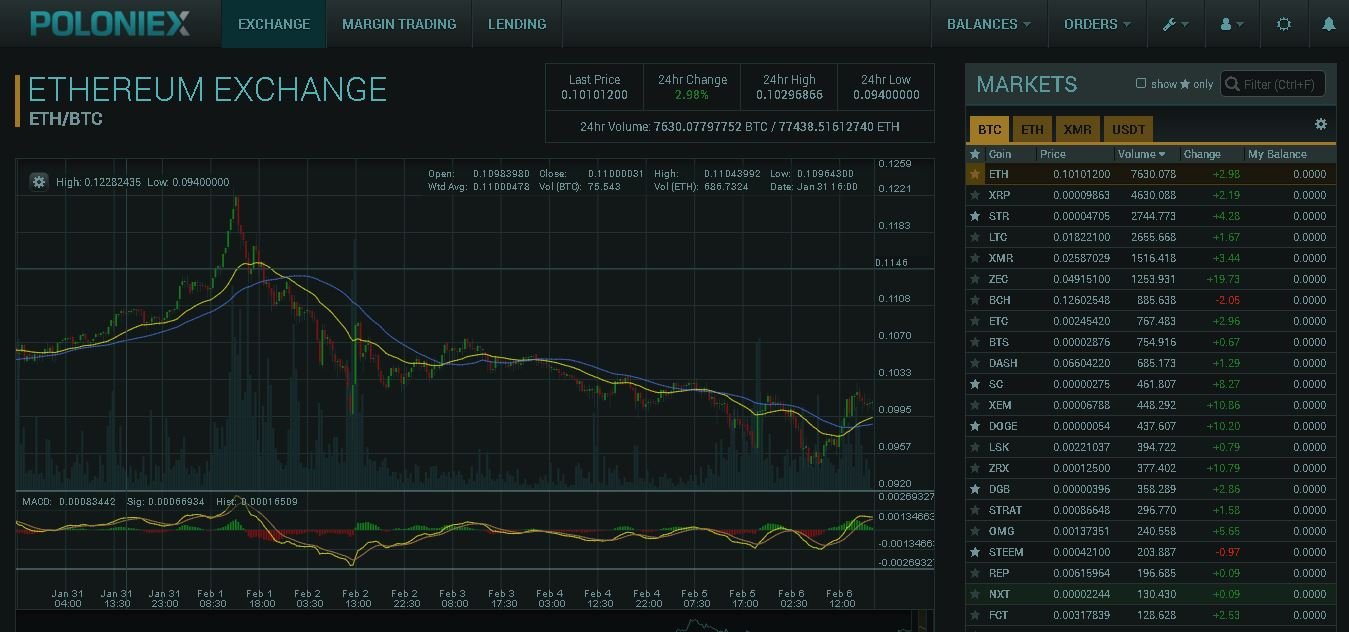Star the LSK market row
This screenshot has height=632, width=1349.
[974, 447]
